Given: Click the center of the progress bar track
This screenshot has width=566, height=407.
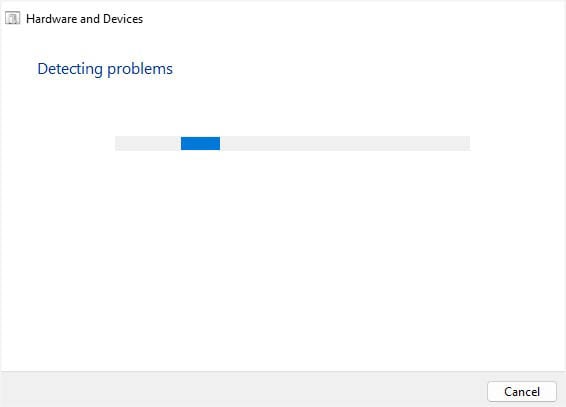Looking at the screenshot, I should tap(292, 143).
